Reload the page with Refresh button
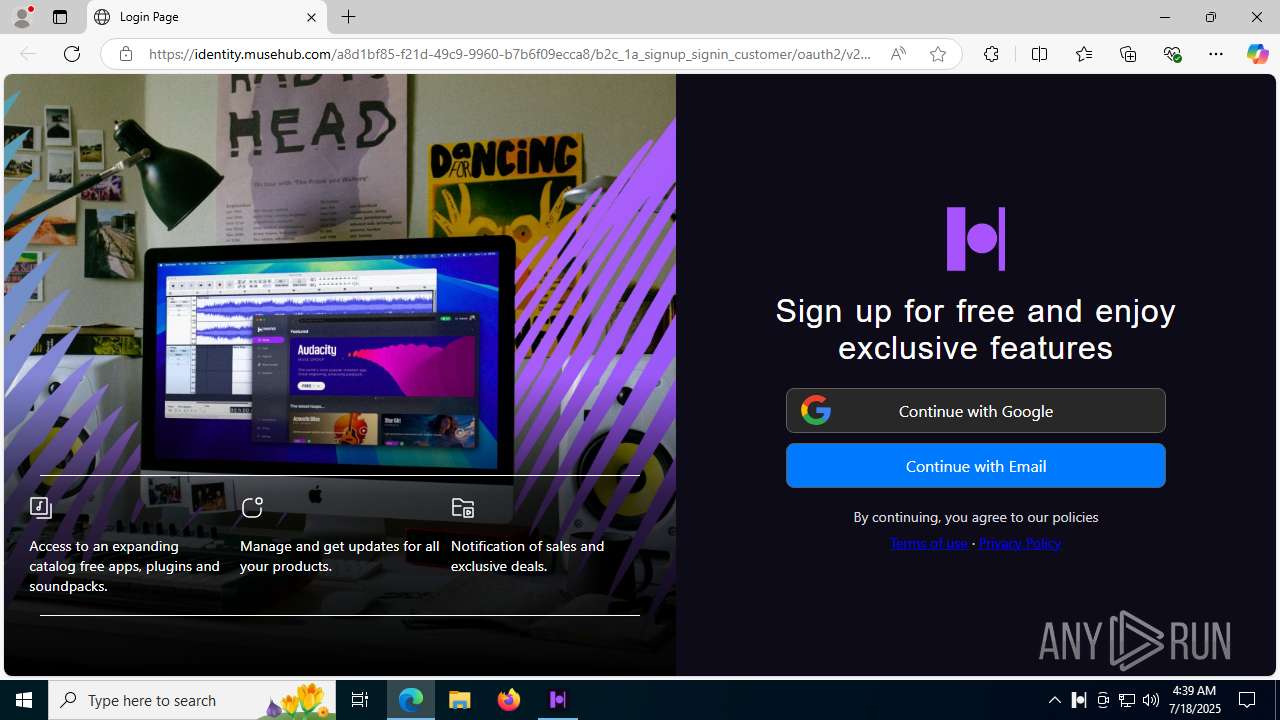The width and height of the screenshot is (1280, 720). click(x=72, y=54)
